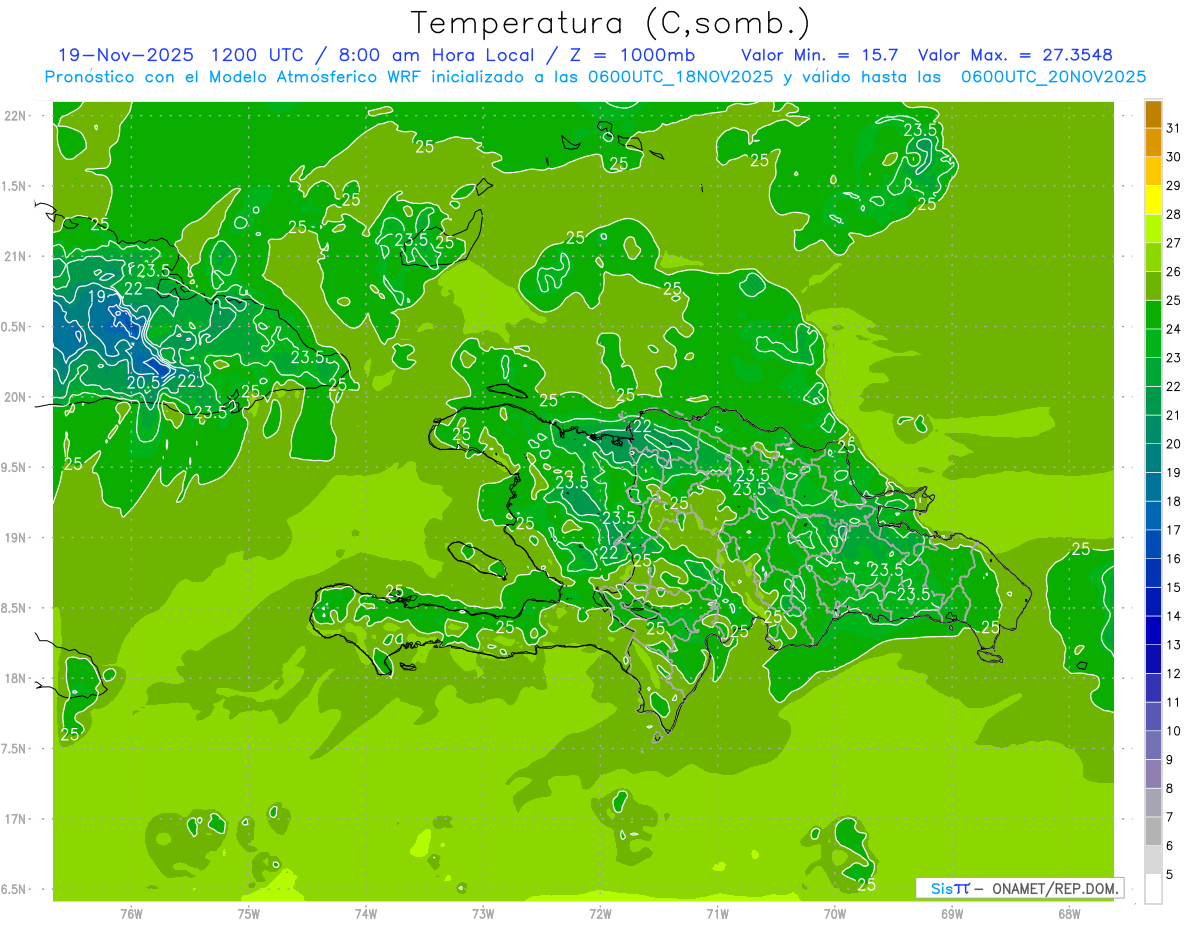Click the legend swatch between 30 and 31
Screen dimensions: 1200x927
coord(1153,143)
